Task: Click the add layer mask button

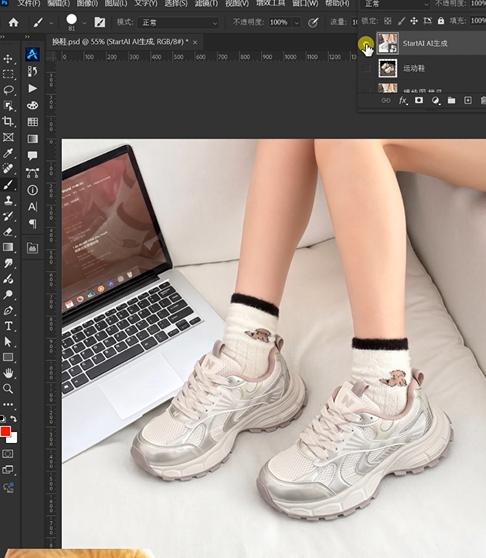Action: [419, 100]
